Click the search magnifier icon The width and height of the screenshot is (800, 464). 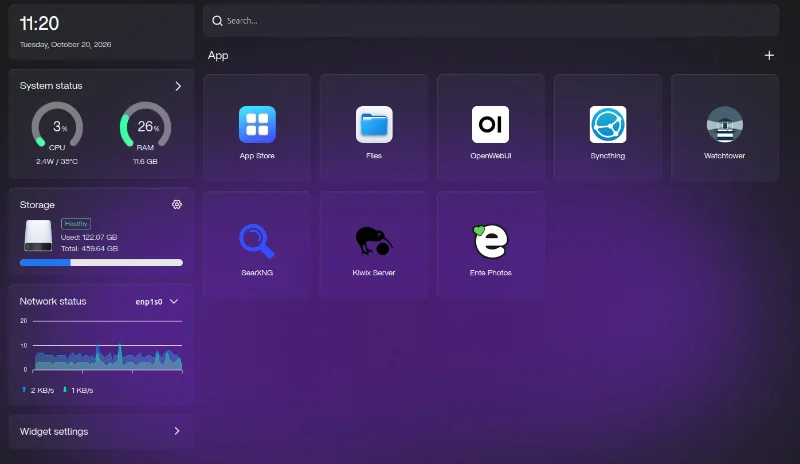(x=217, y=21)
